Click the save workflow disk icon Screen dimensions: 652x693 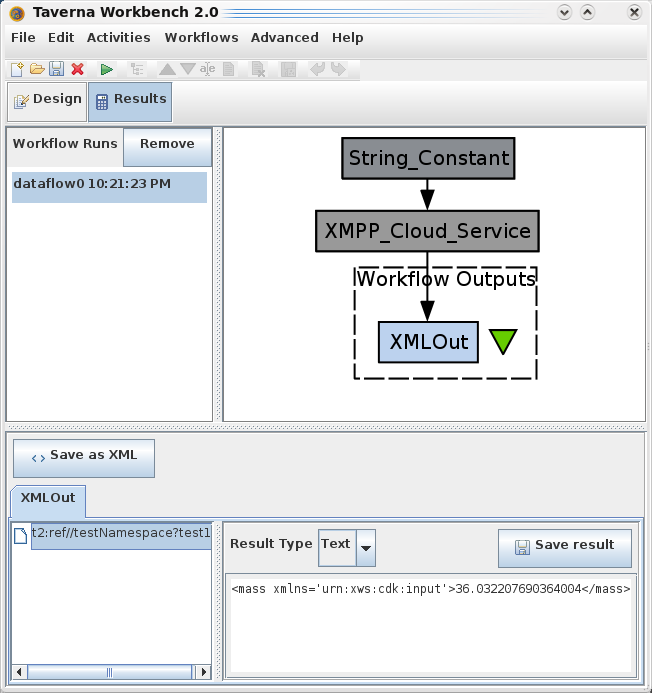tap(56, 69)
